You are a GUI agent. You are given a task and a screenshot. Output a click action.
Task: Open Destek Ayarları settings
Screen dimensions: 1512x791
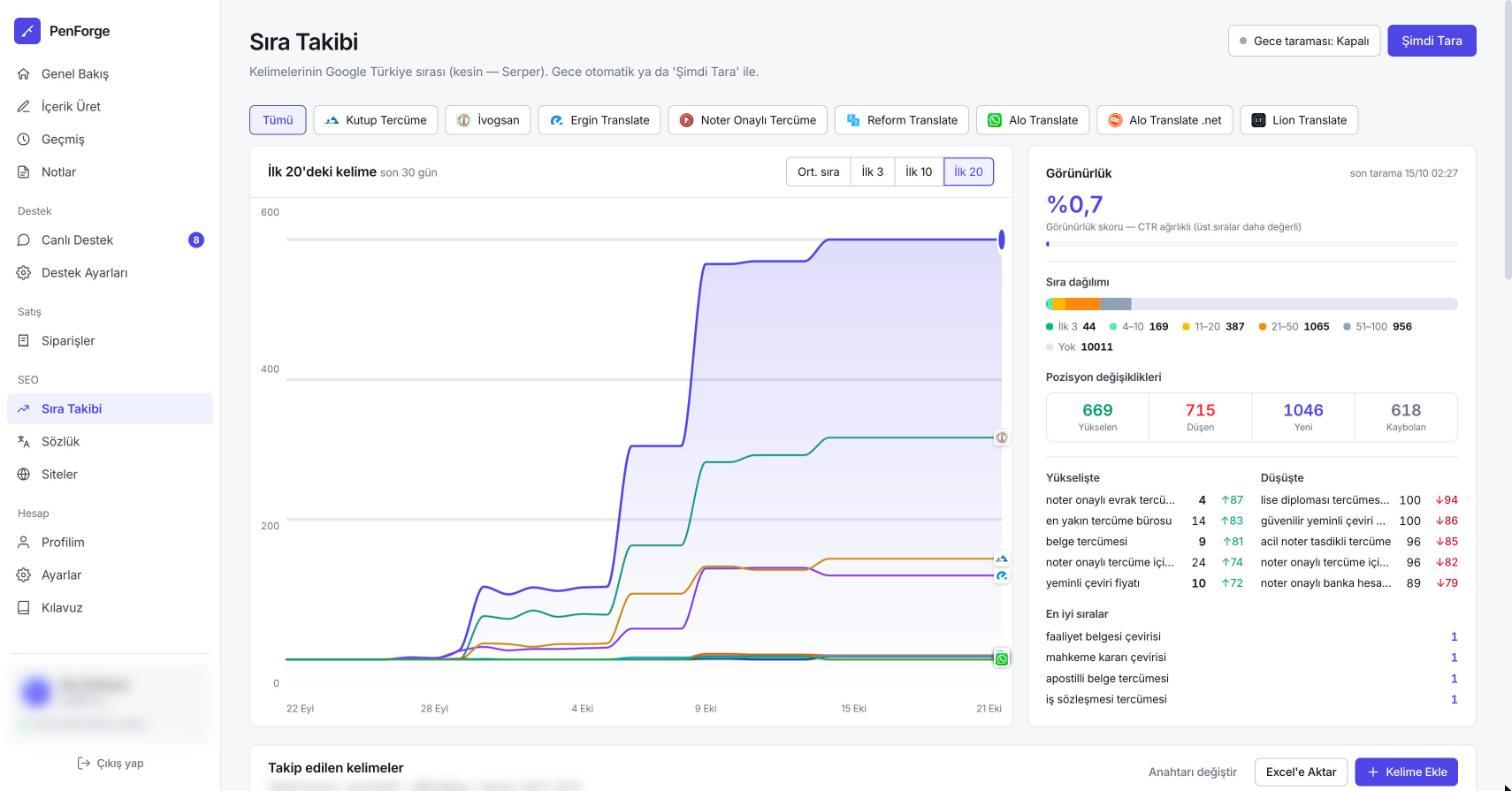coord(110,273)
